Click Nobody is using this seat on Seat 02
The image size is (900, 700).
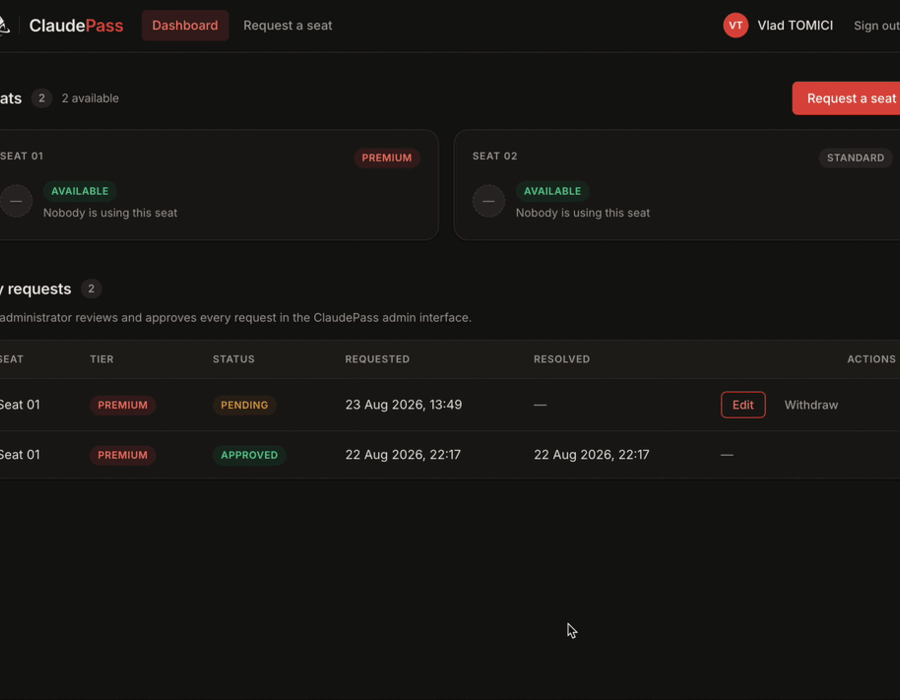coord(583,213)
